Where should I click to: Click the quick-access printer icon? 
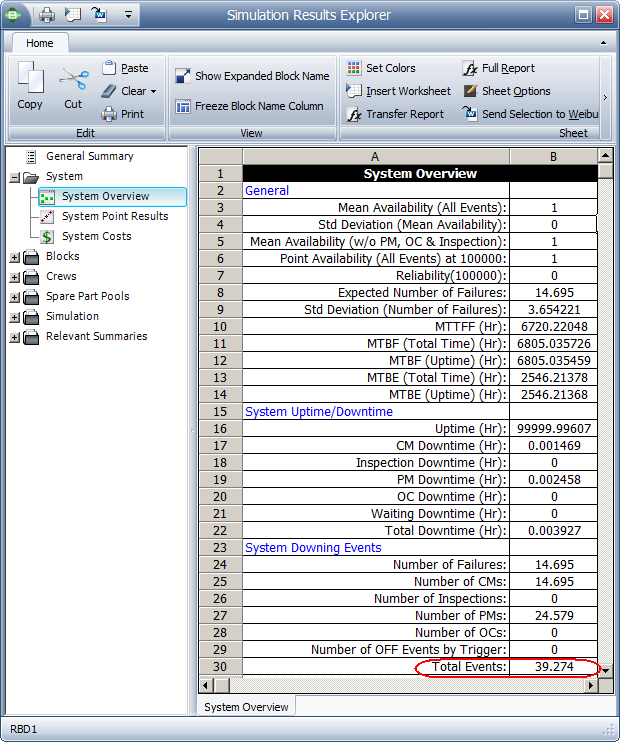[x=47, y=15]
